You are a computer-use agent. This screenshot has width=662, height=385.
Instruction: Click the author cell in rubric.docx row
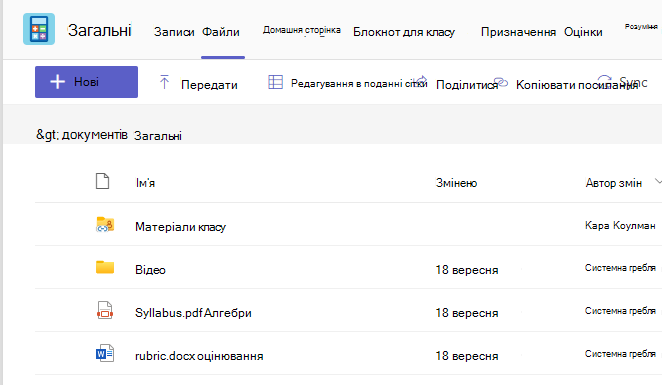pos(620,354)
